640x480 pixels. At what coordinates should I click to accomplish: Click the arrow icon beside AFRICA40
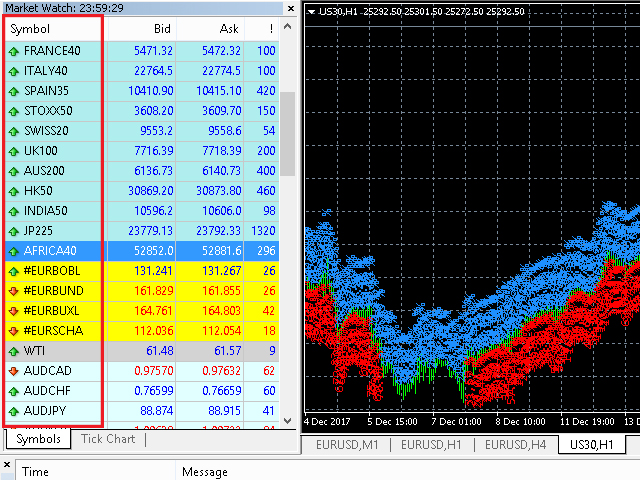(x=14, y=251)
